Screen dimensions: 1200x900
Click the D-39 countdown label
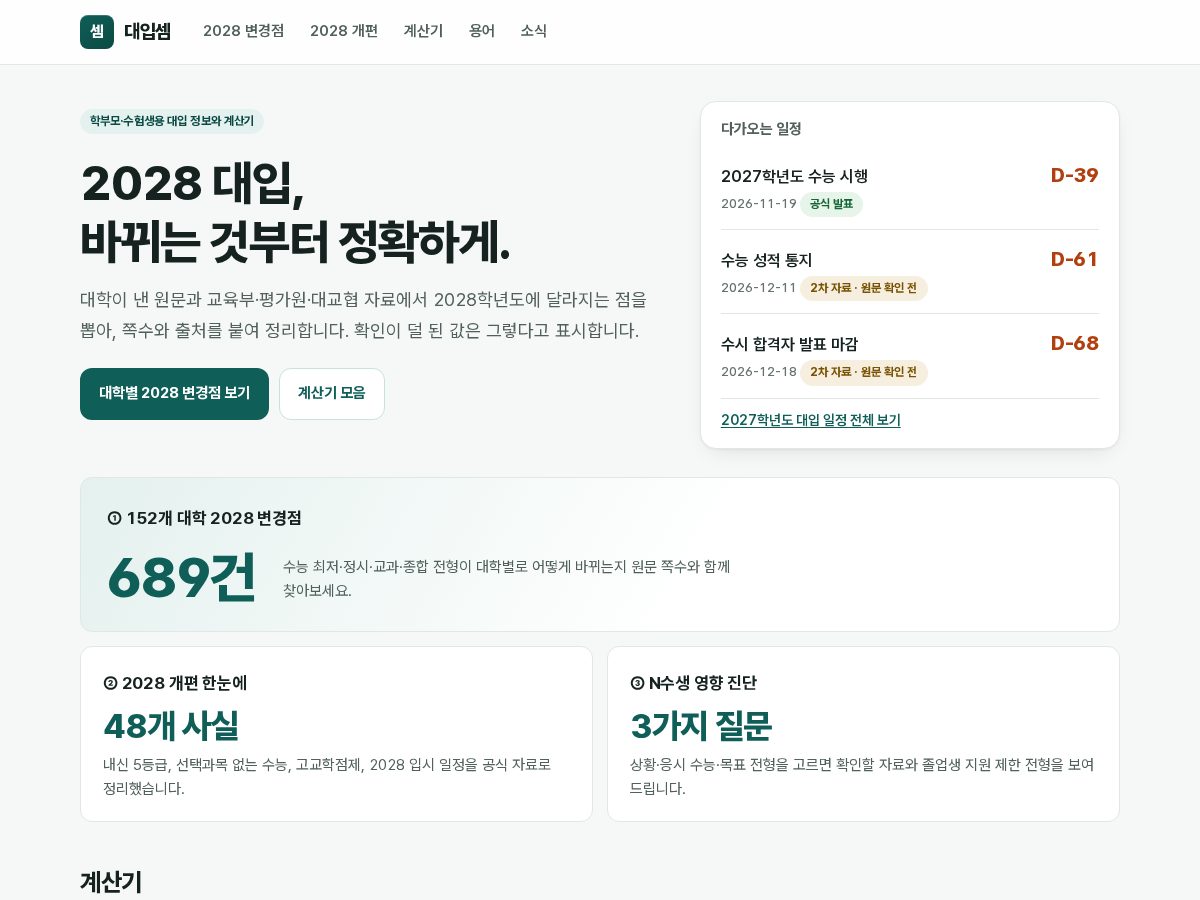pos(1074,176)
